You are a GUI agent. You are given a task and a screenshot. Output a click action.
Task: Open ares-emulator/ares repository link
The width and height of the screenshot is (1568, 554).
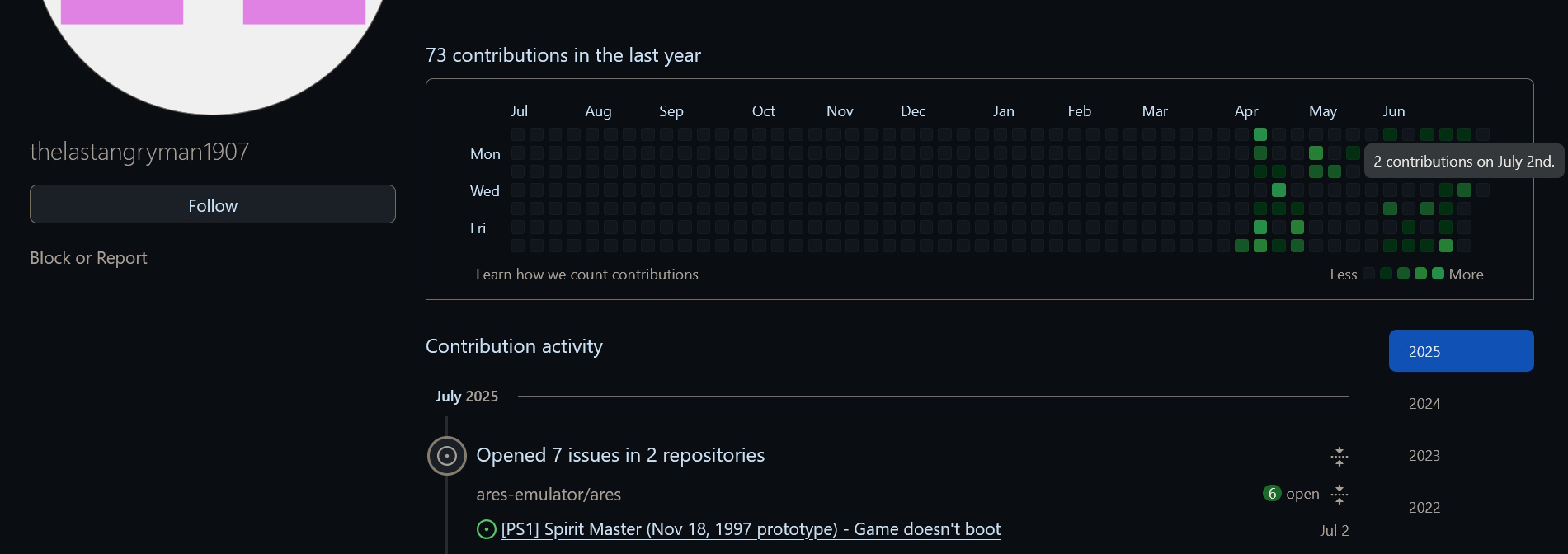(549, 495)
